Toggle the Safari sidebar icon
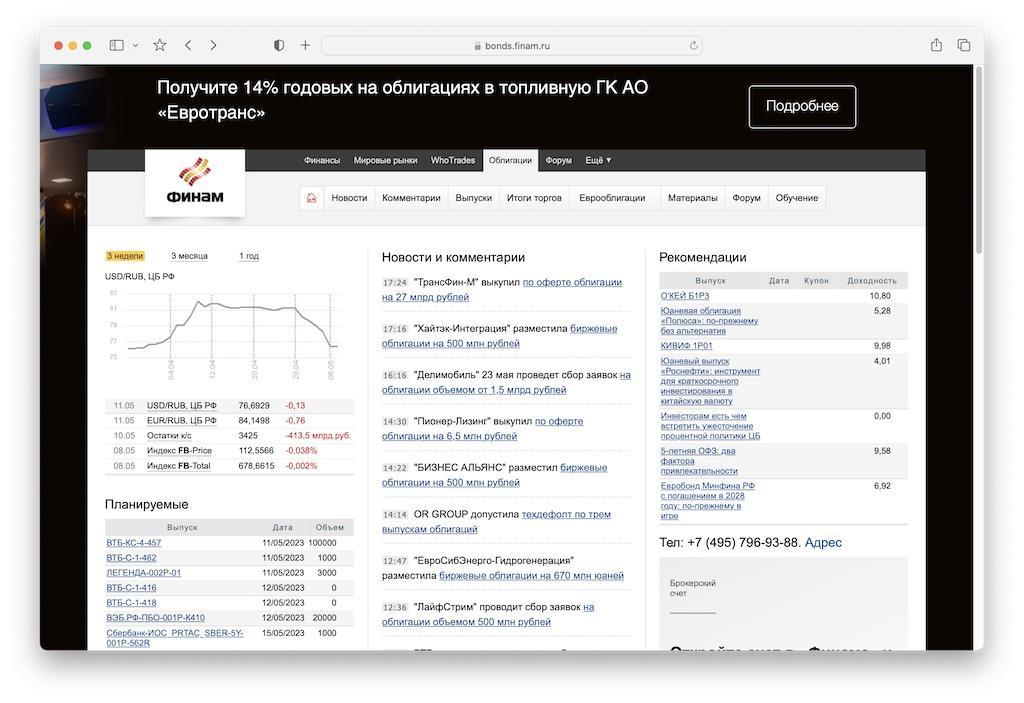This screenshot has width=1024, height=703. pos(117,45)
